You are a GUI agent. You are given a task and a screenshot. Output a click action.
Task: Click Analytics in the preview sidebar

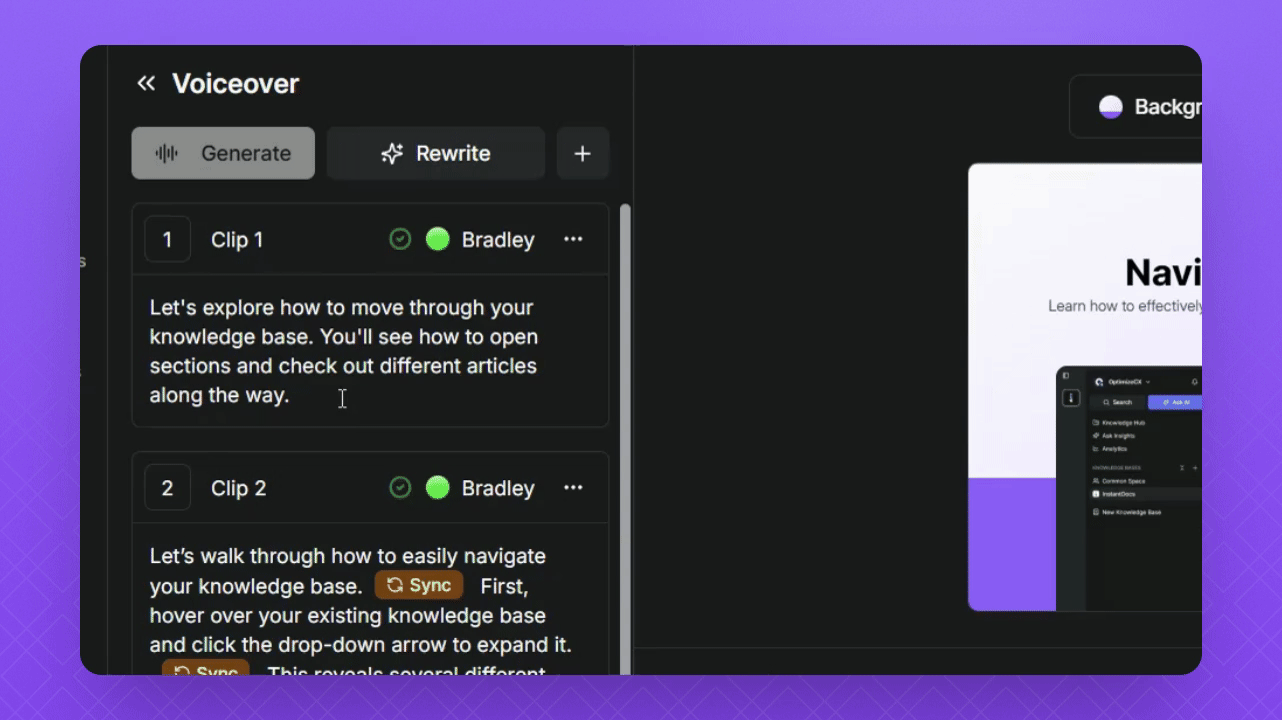1112,449
